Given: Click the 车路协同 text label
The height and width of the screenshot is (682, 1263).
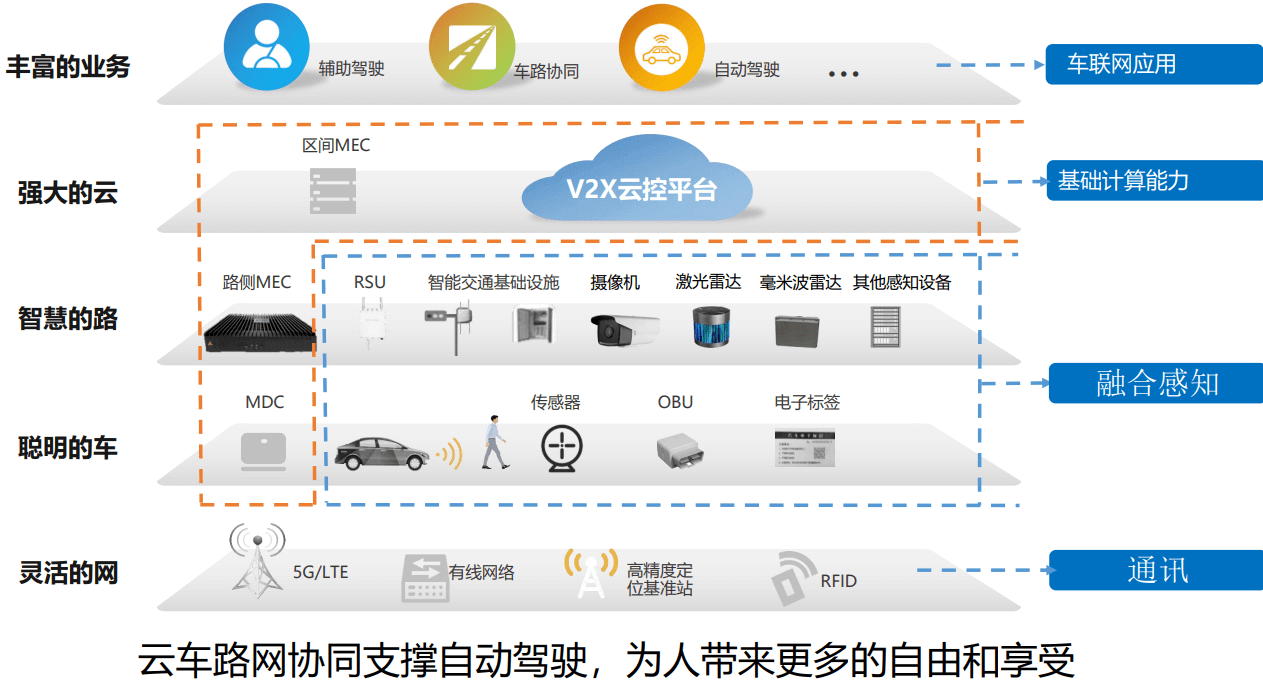Looking at the screenshot, I should point(546,71).
